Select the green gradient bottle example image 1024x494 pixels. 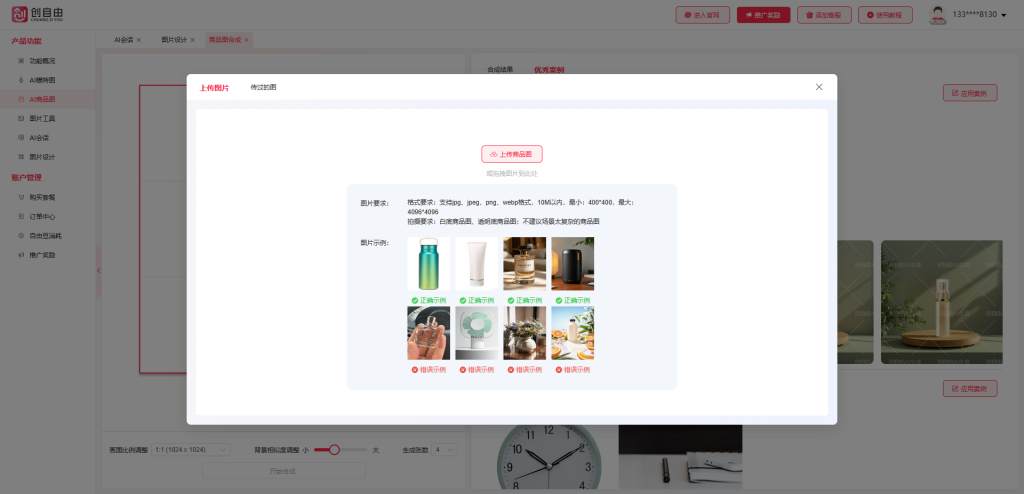click(428, 264)
